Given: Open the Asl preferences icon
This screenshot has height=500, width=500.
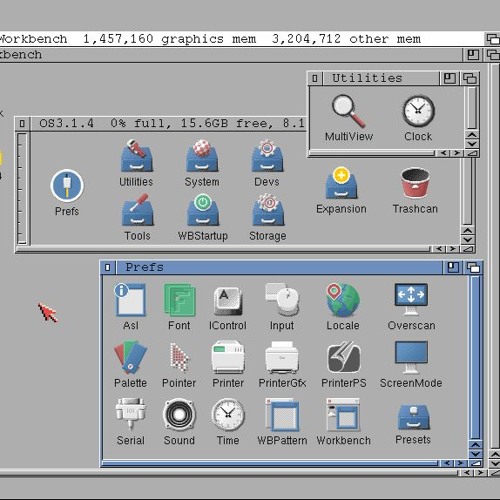Looking at the screenshot, I should point(130,300).
